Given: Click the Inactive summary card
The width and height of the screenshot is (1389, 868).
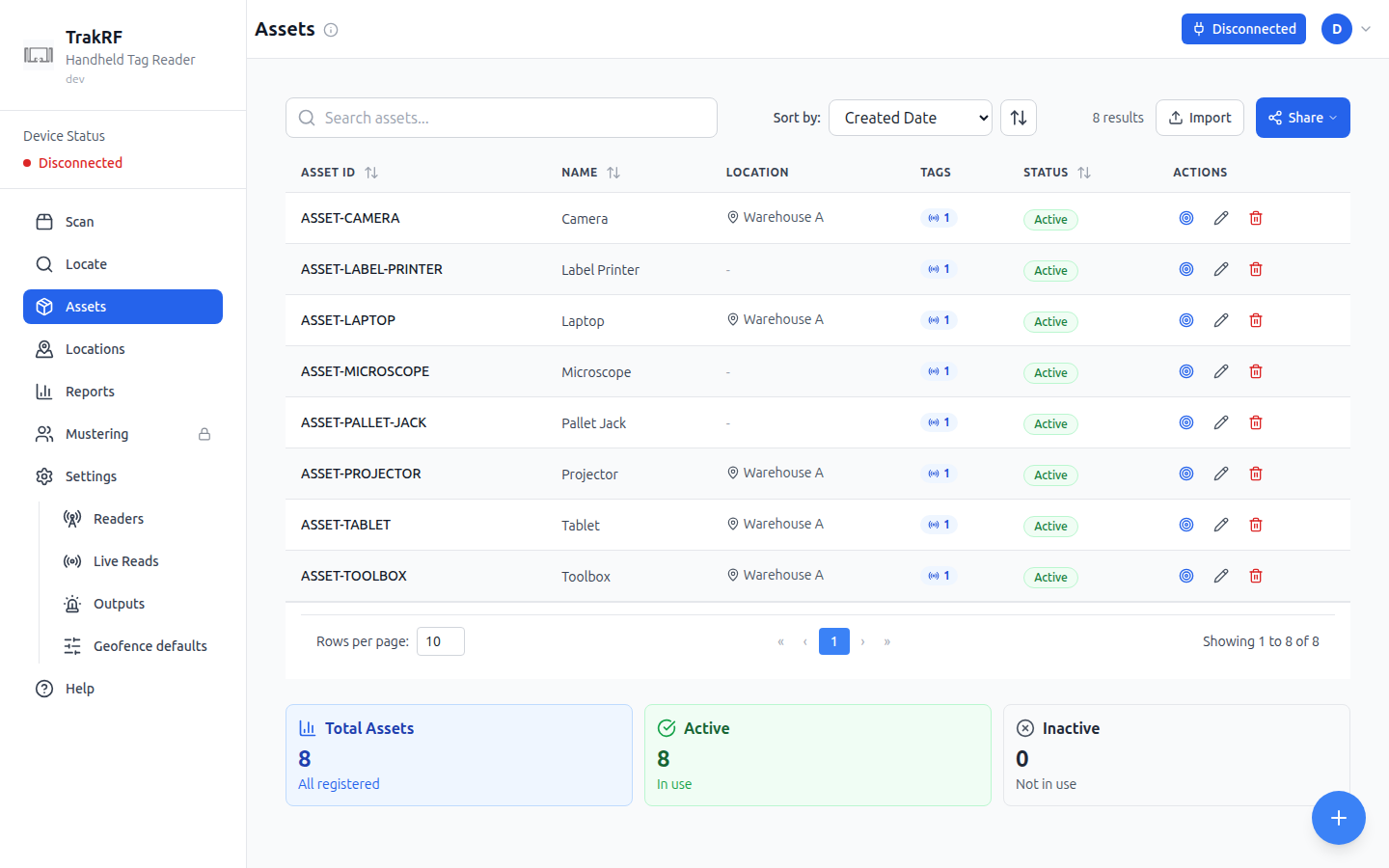Looking at the screenshot, I should click(x=1177, y=755).
